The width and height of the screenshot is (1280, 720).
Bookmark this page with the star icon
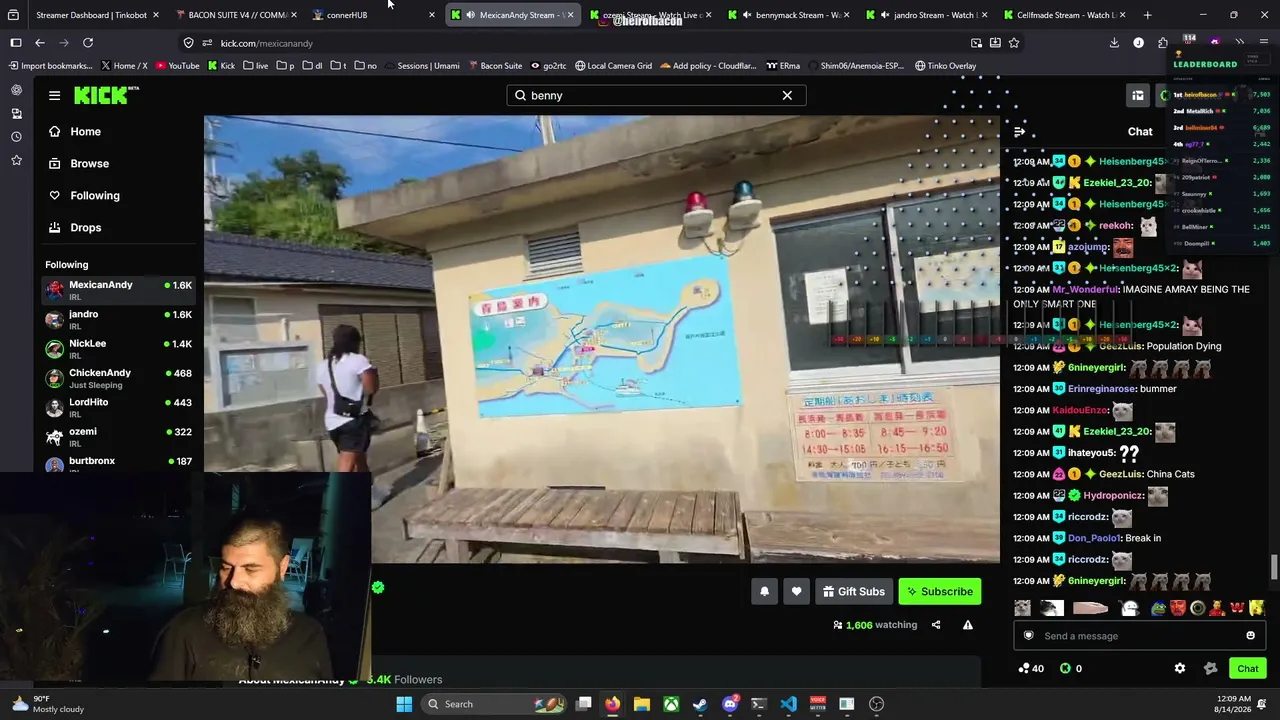tap(1014, 43)
